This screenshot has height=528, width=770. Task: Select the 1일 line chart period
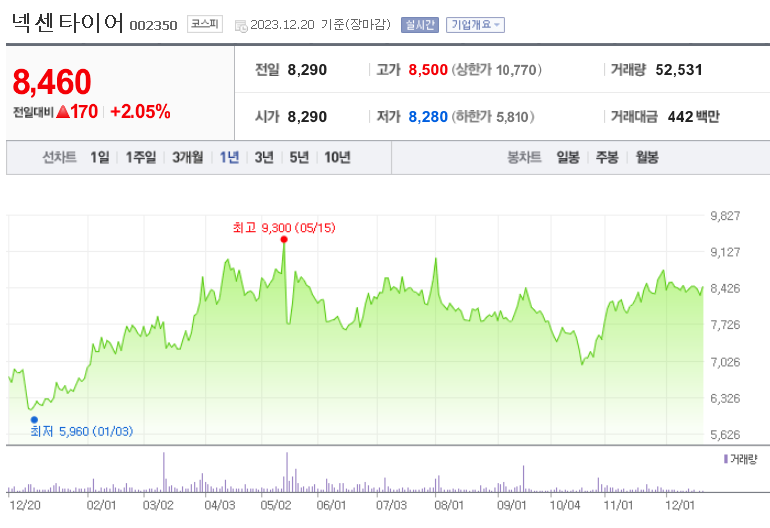point(100,157)
